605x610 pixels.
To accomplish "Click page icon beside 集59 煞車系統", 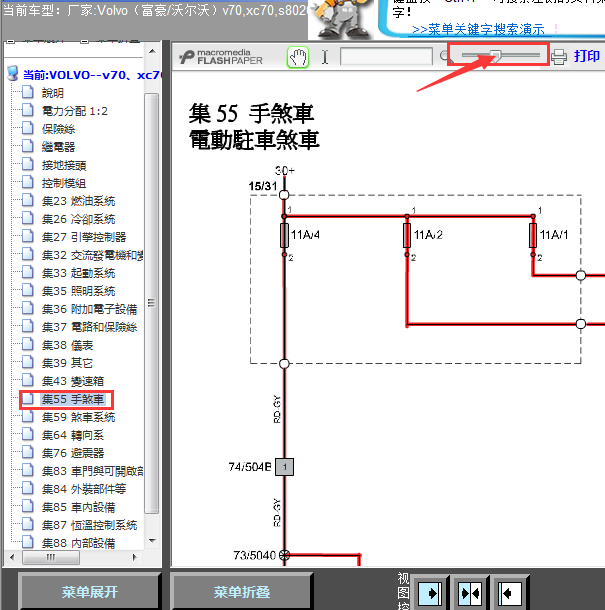I will (x=28, y=416).
